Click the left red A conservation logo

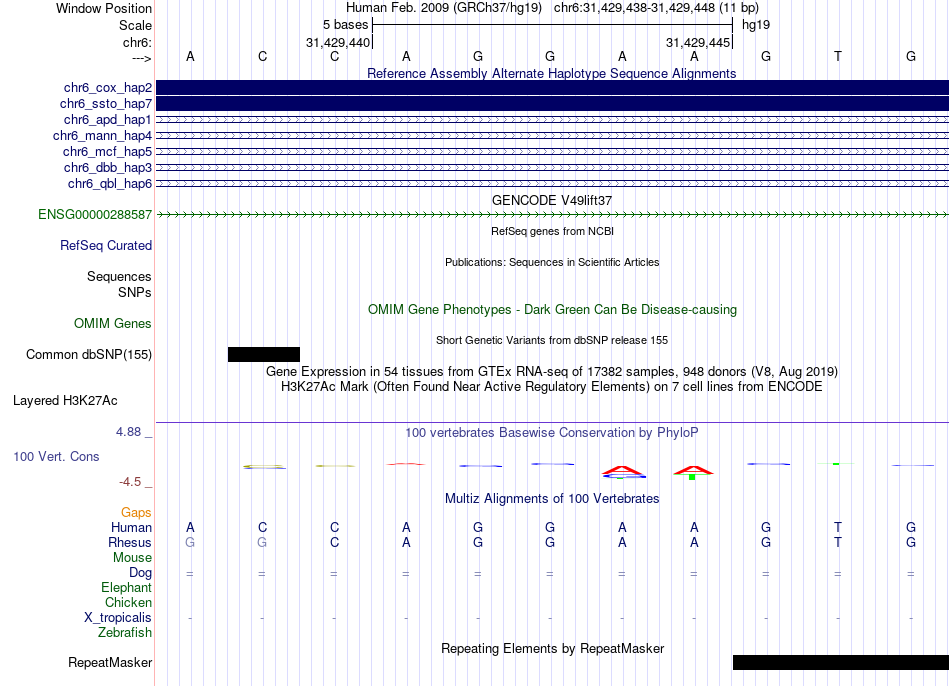click(622, 472)
